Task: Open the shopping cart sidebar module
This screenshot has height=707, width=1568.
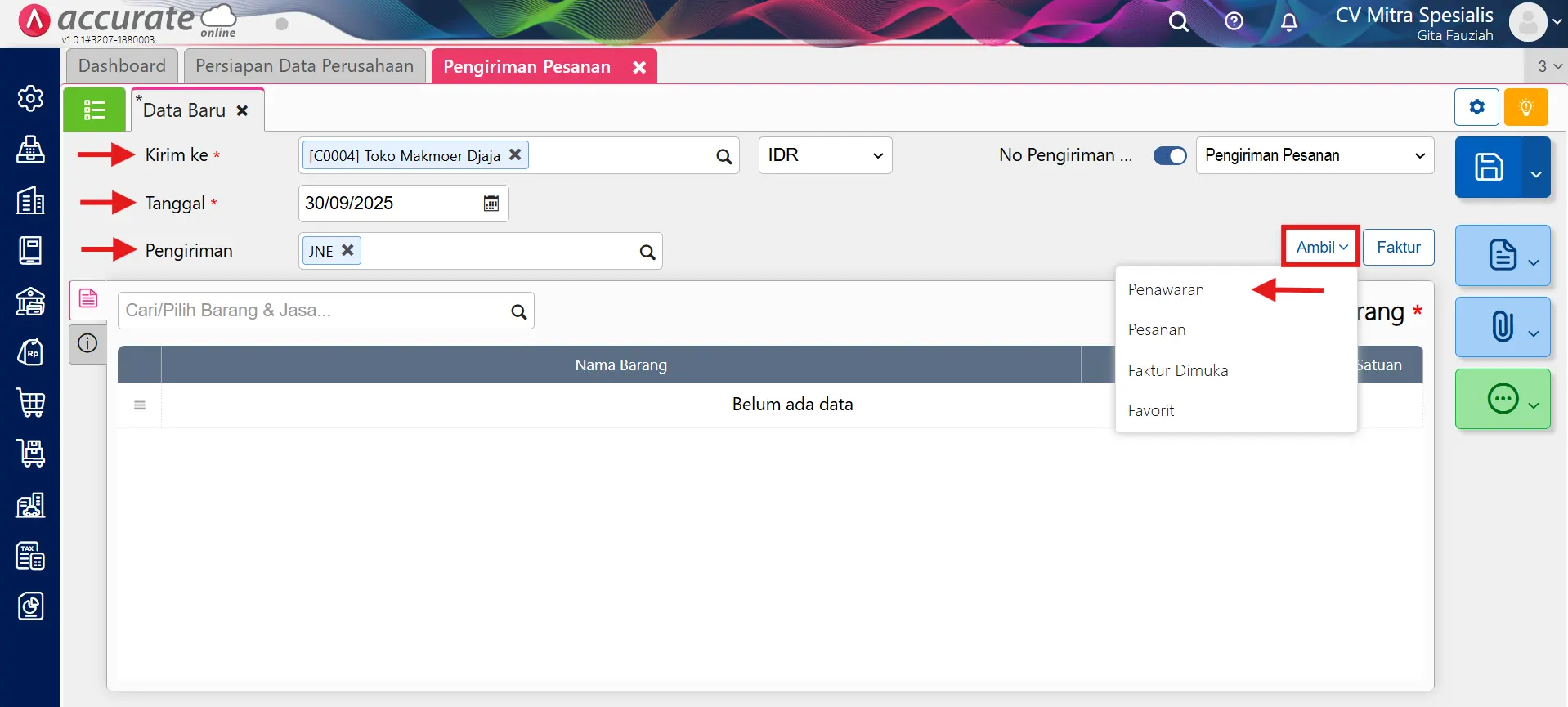Action: tap(31, 403)
